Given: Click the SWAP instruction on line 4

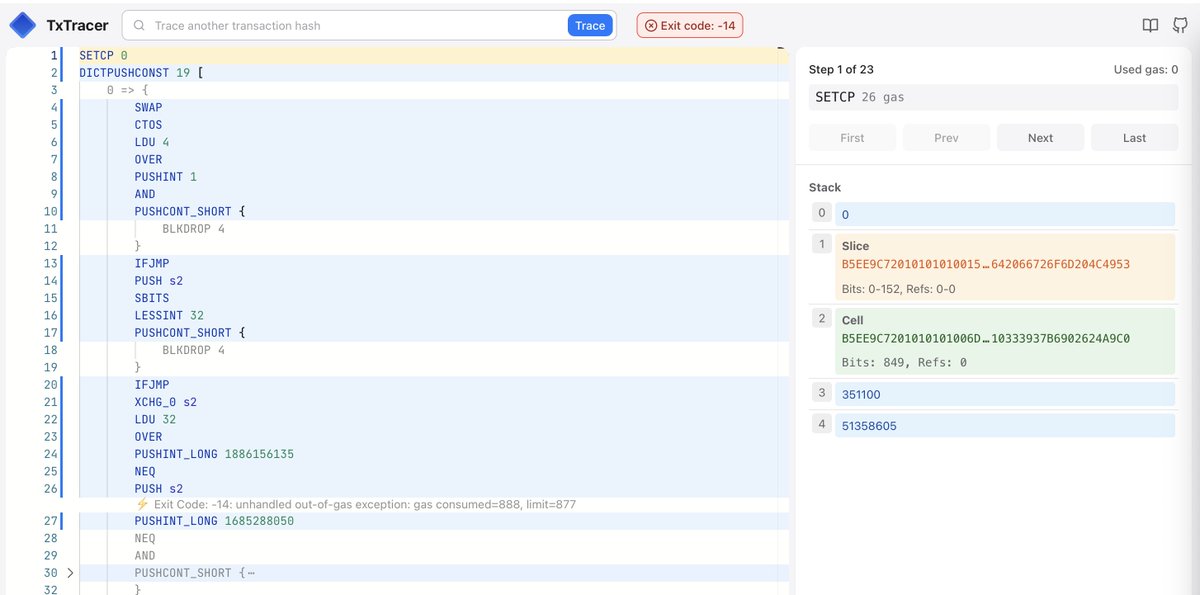Looking at the screenshot, I should click(148, 107).
